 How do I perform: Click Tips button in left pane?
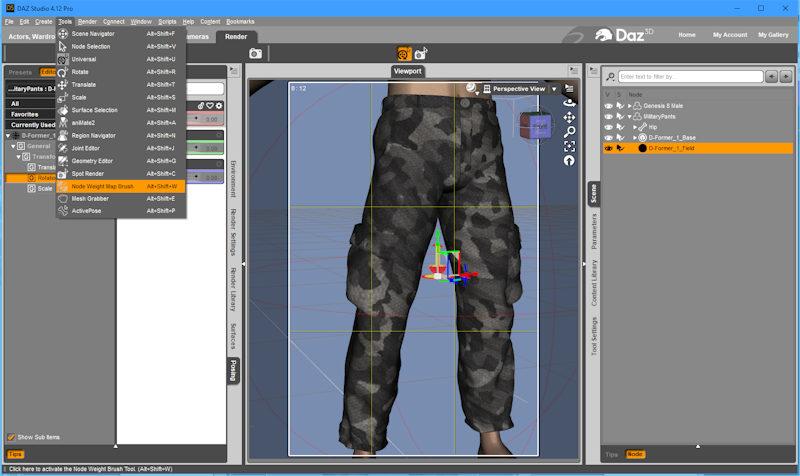[15, 454]
